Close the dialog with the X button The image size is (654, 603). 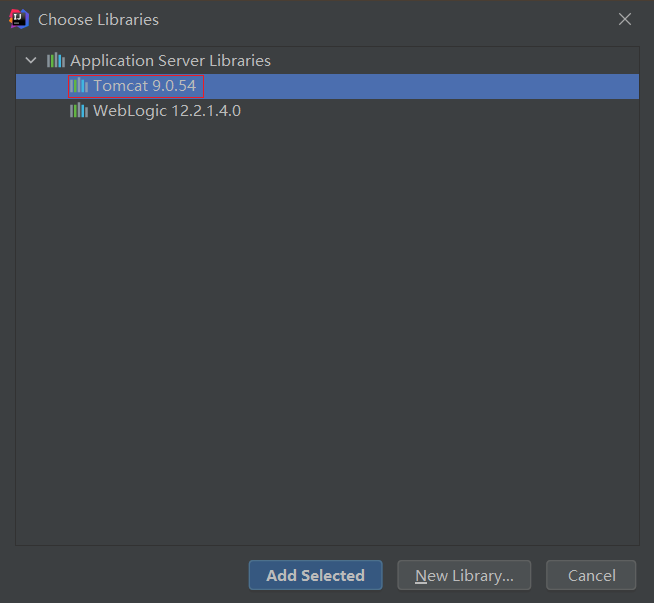(x=625, y=19)
